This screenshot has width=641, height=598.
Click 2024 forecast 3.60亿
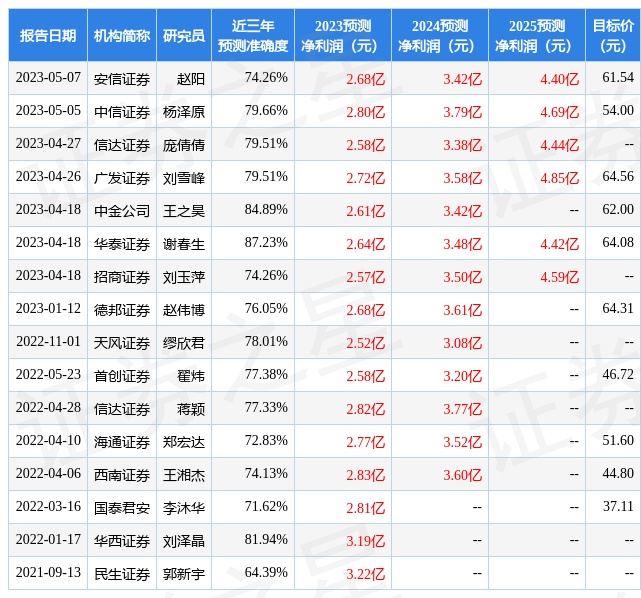point(463,476)
